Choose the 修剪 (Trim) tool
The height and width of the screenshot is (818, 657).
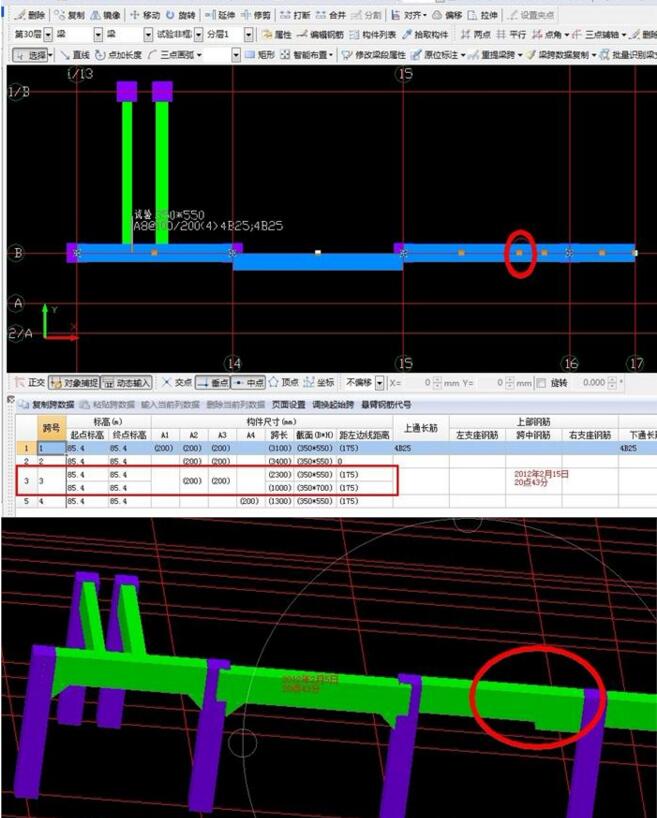pyautogui.click(x=256, y=16)
